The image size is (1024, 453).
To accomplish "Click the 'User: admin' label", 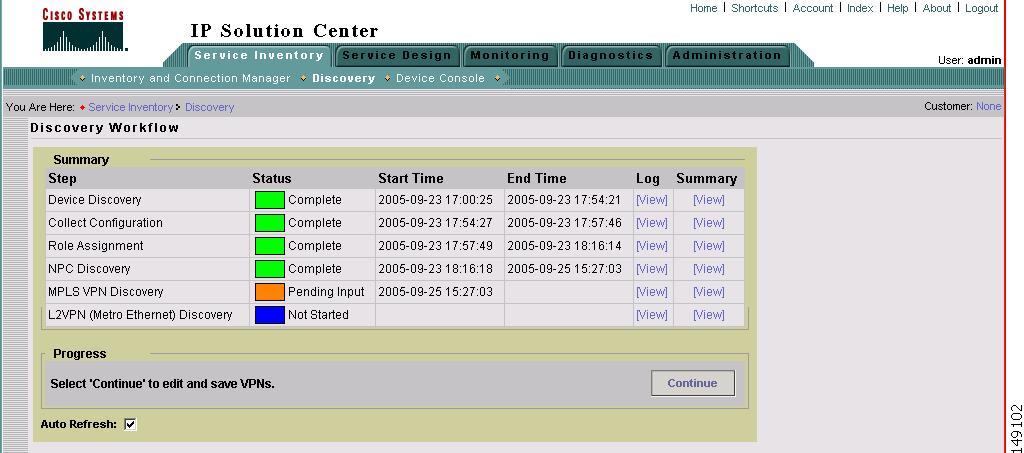I will 970,60.
